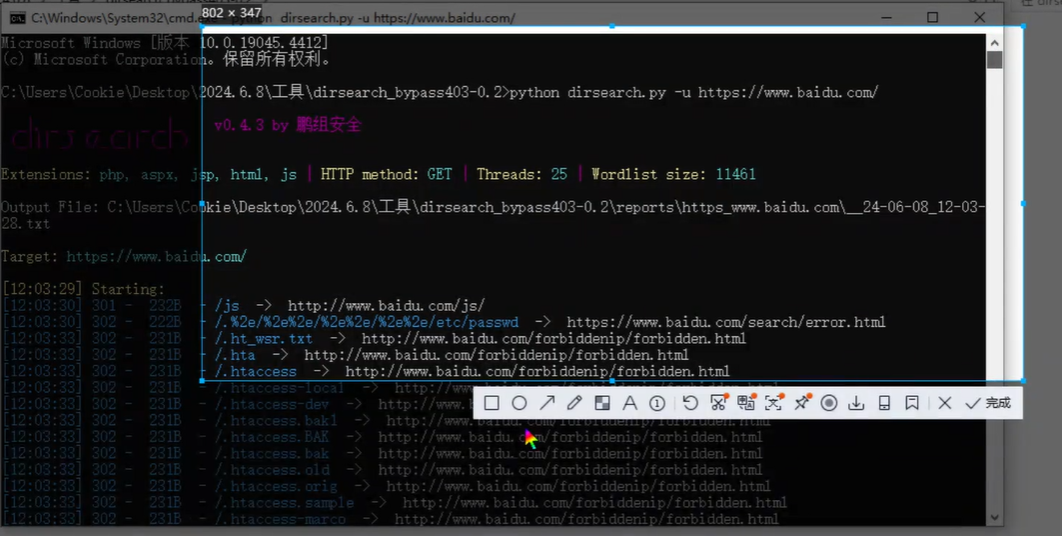
Task: Click the 'v0.4.3 by' version text
Action: tap(252, 125)
